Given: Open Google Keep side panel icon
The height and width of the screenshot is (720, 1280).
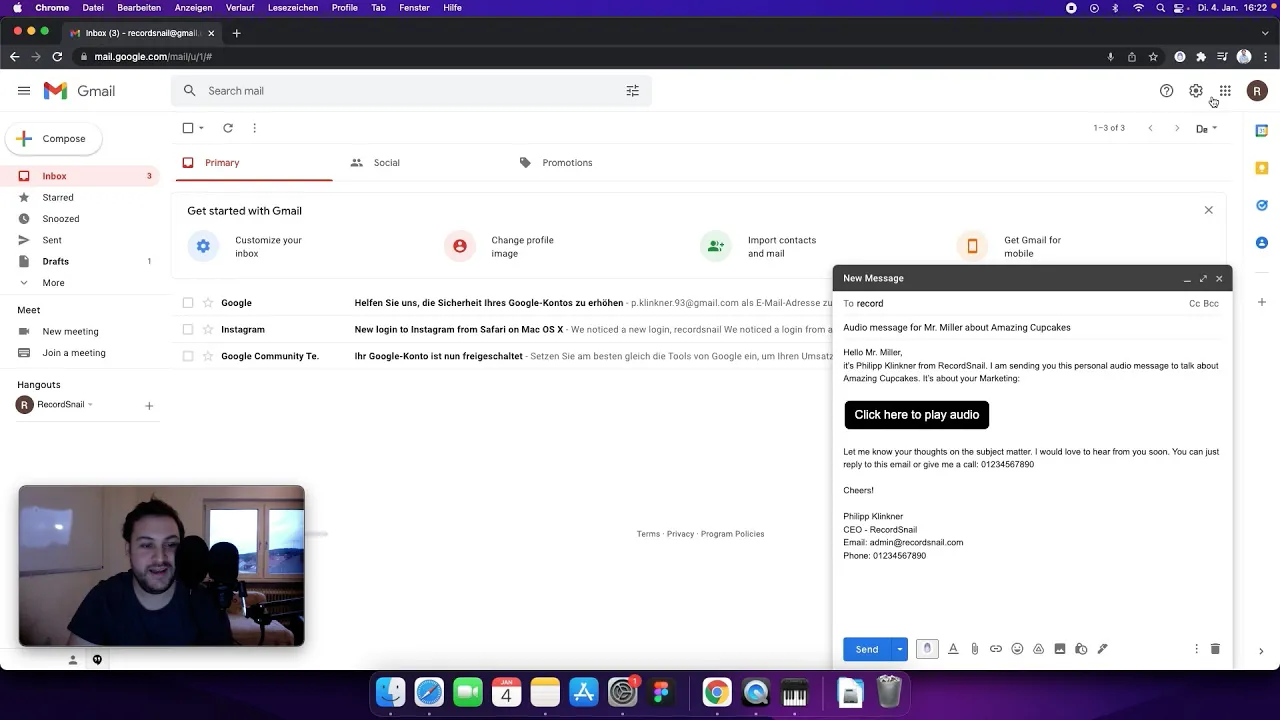Looking at the screenshot, I should pyautogui.click(x=1262, y=168).
